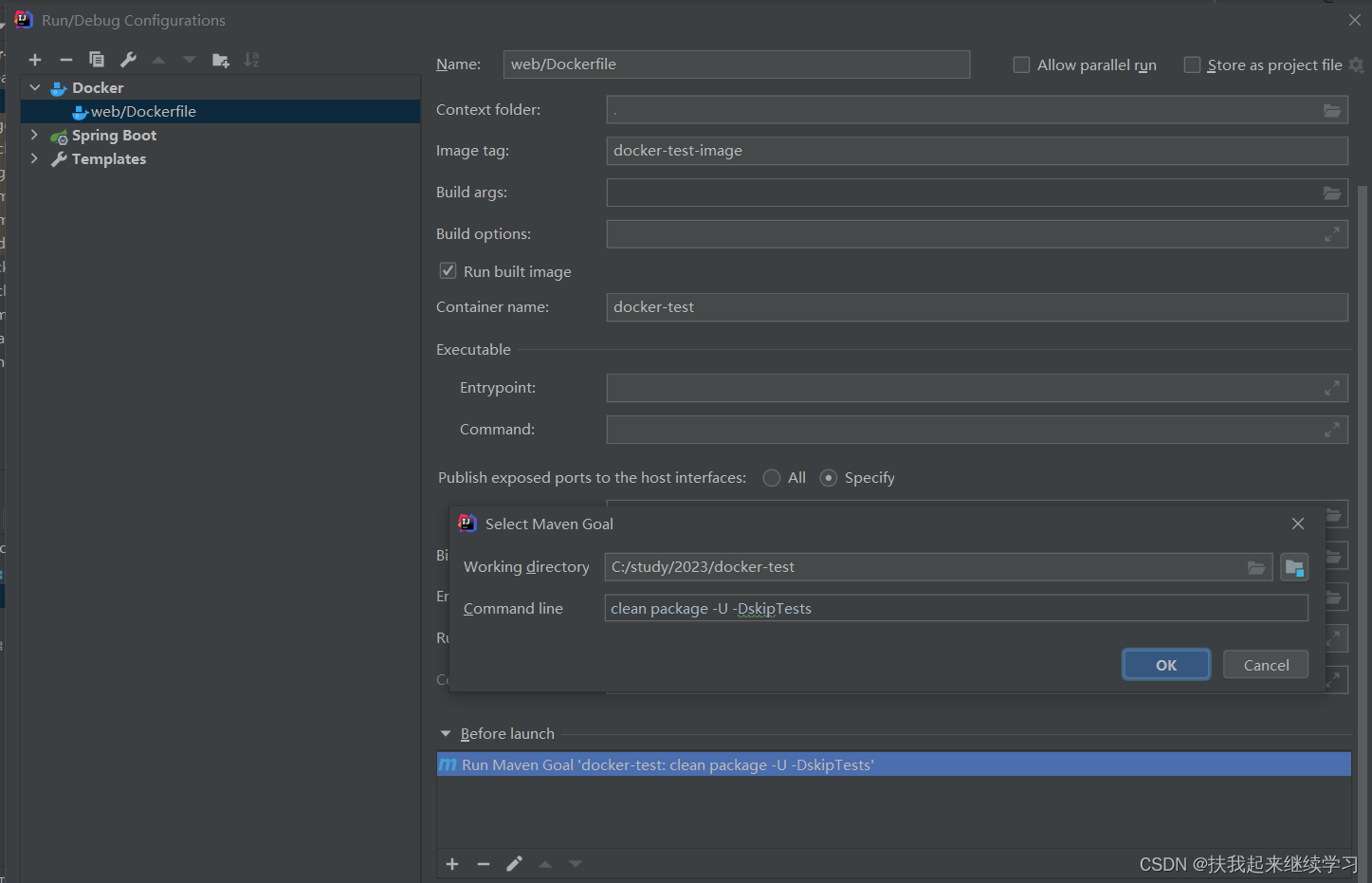Move configuration down arrow in left toolbar

pos(190,60)
